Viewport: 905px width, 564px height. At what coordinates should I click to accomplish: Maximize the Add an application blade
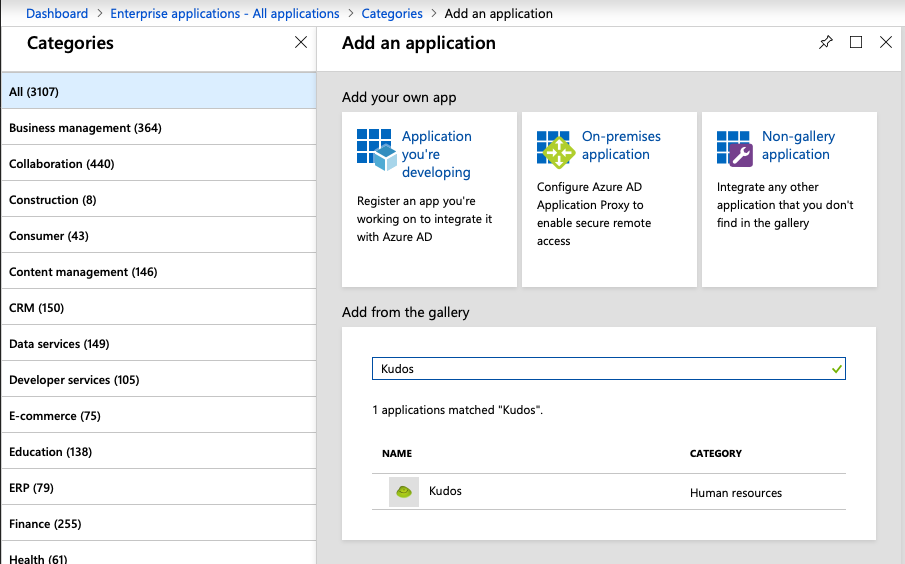856,42
